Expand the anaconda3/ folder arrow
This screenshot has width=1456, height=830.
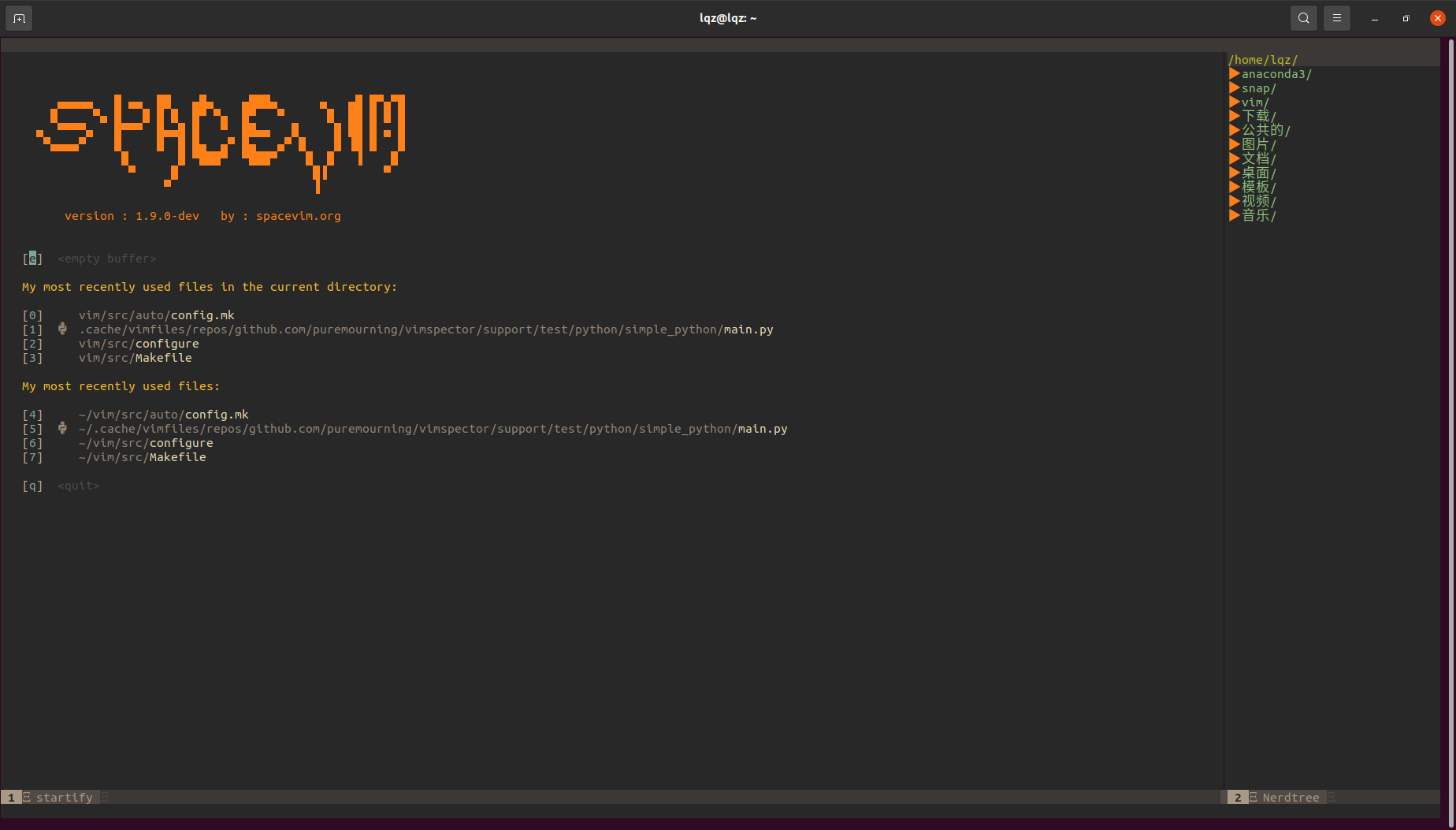click(1234, 73)
